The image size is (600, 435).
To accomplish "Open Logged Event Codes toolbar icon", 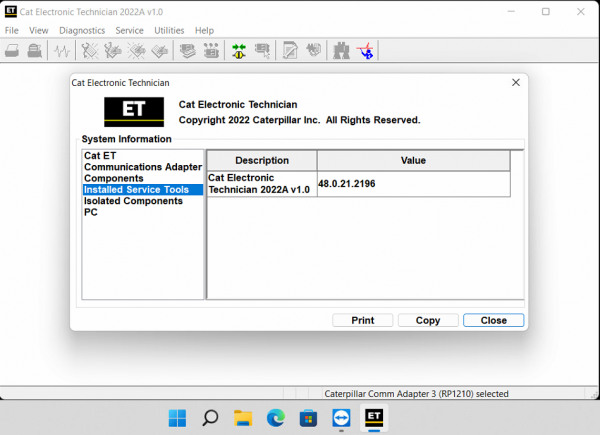I will coord(160,51).
